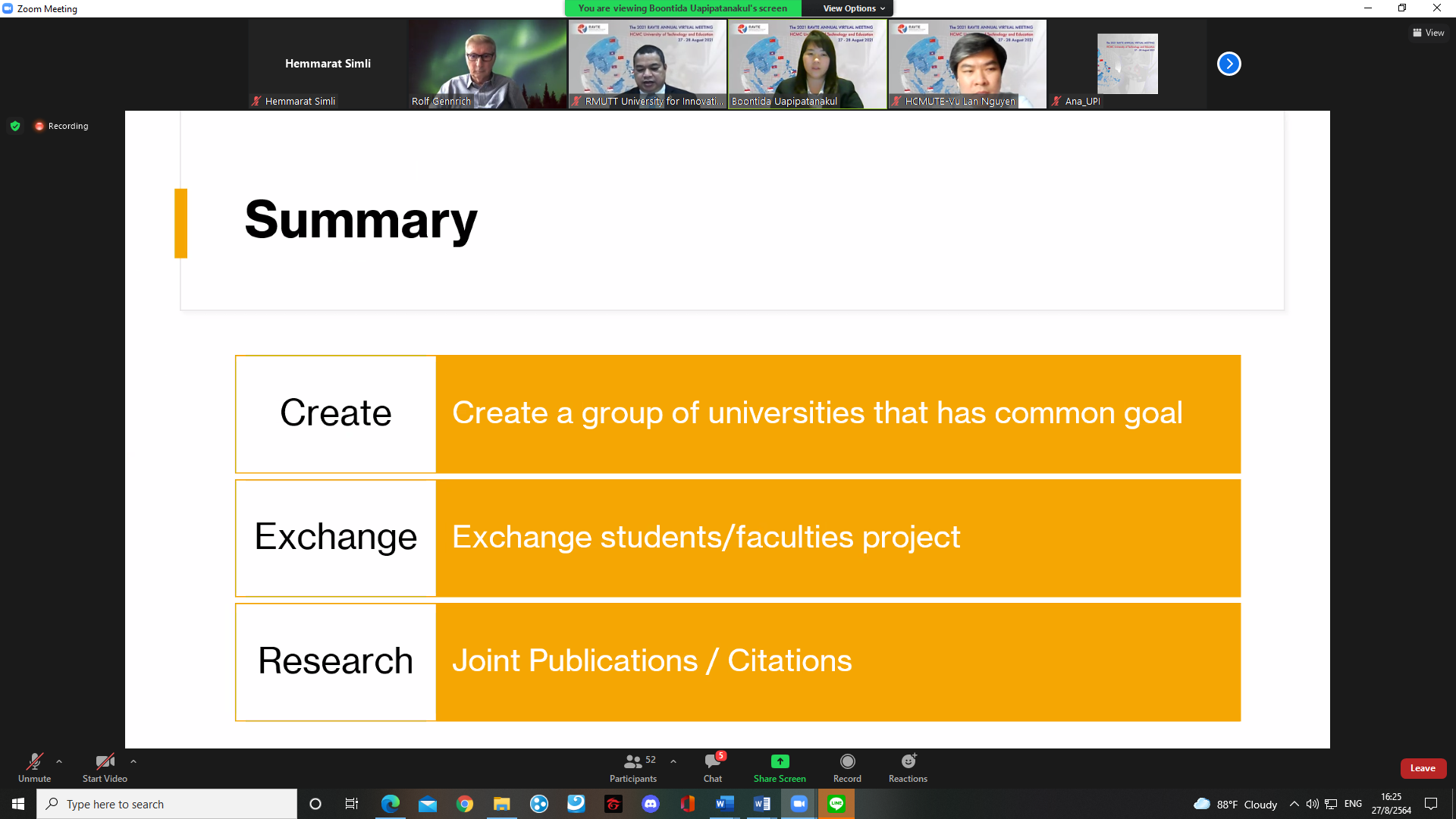Click the taskbar search box
The height and width of the screenshot is (819, 1456).
pyautogui.click(x=167, y=804)
